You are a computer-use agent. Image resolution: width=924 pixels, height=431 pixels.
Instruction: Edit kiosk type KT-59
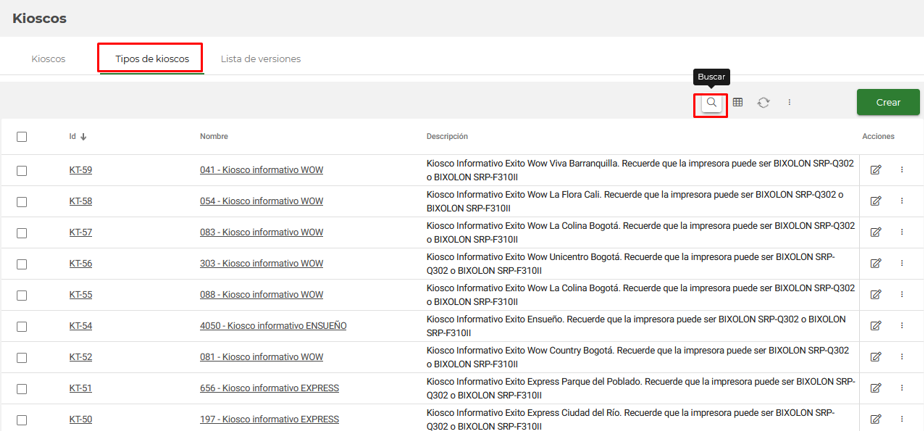click(876, 170)
